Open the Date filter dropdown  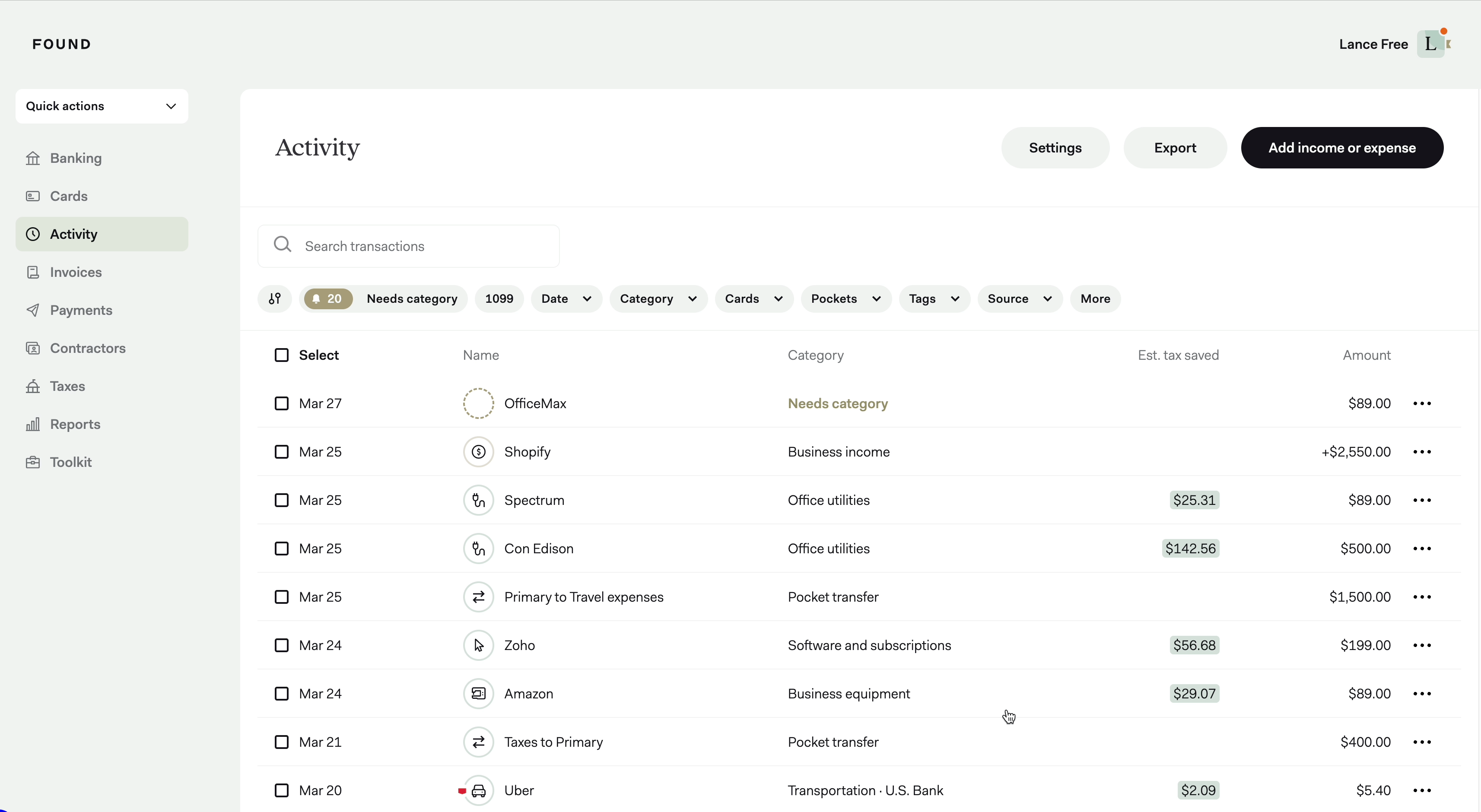(x=566, y=299)
